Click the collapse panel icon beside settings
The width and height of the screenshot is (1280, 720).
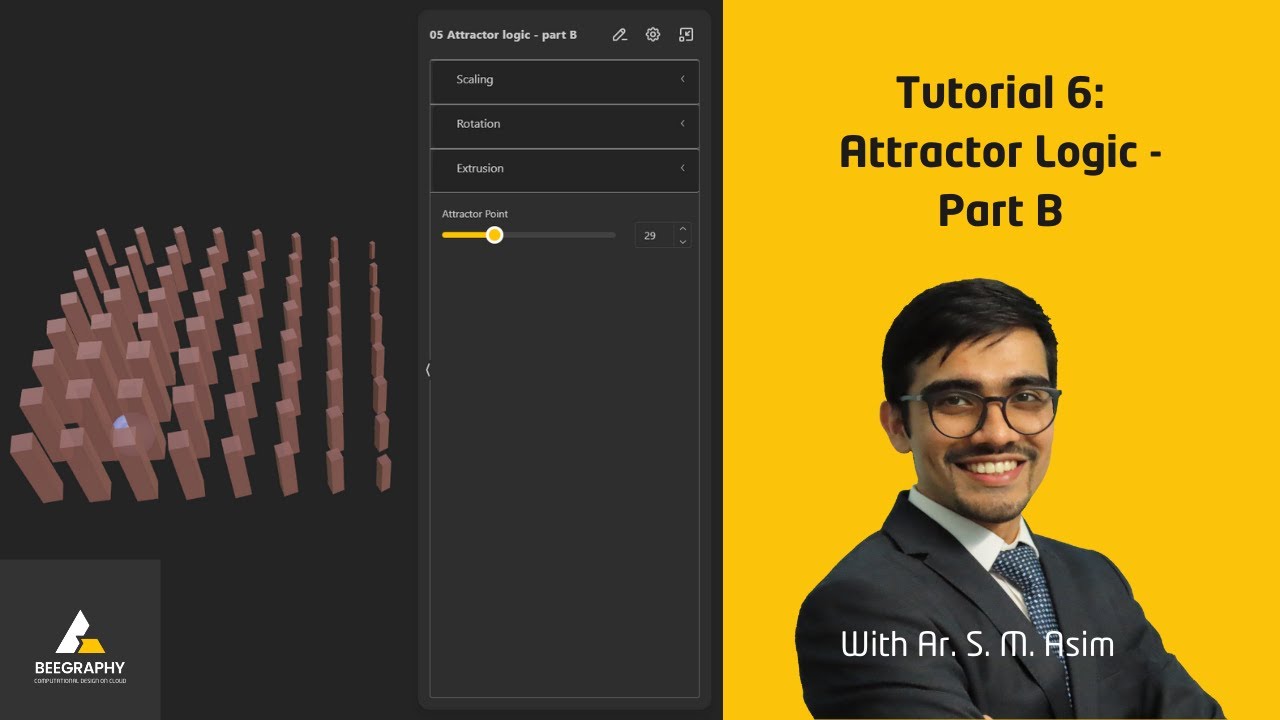[x=686, y=35]
